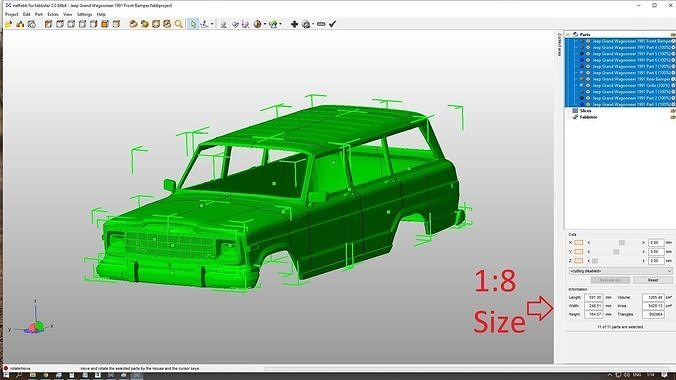Toggle visibility eye of Part 6
676x380 pixels.
[588, 60]
